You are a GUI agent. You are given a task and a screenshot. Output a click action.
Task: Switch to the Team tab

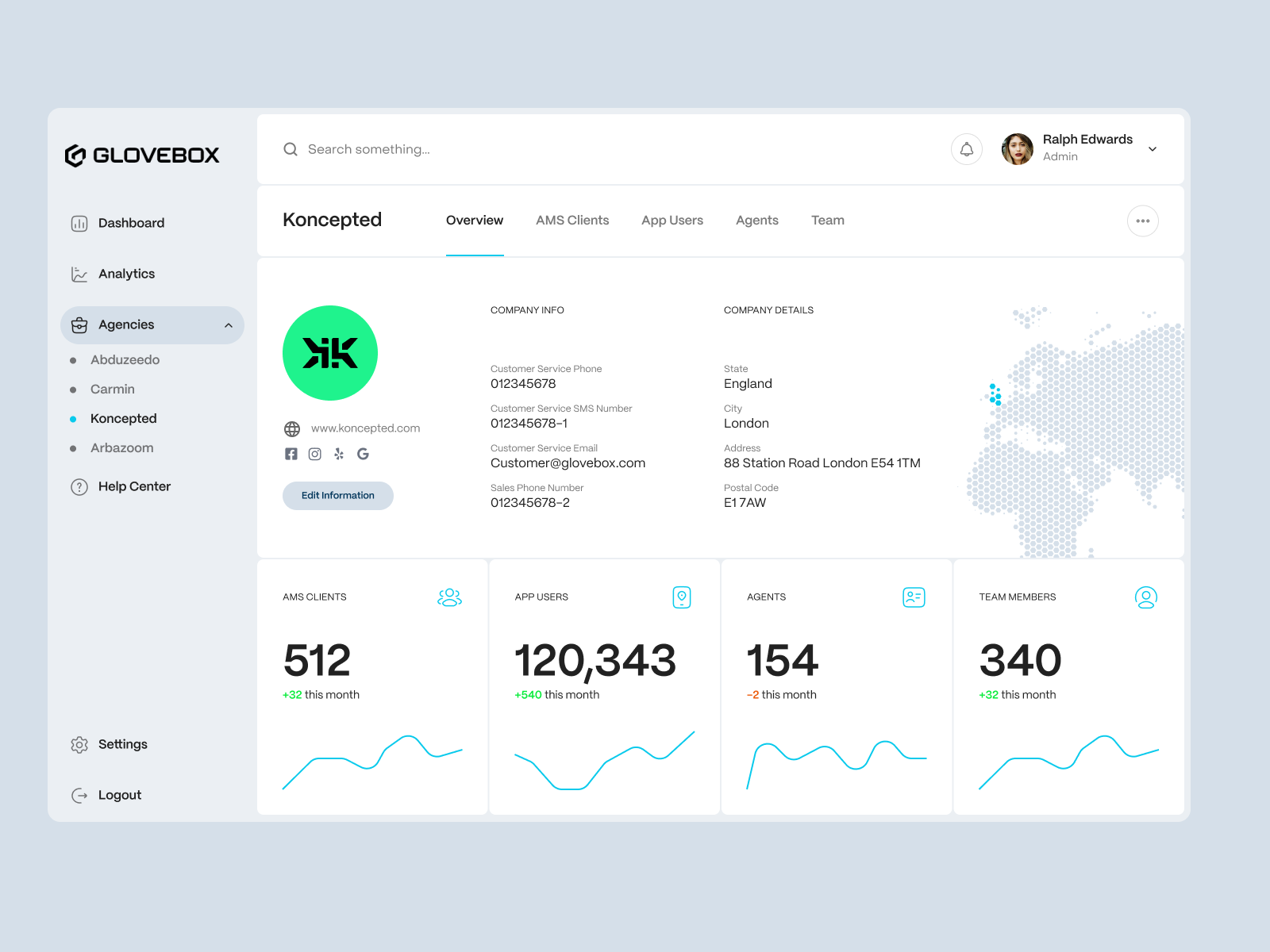[x=828, y=221]
